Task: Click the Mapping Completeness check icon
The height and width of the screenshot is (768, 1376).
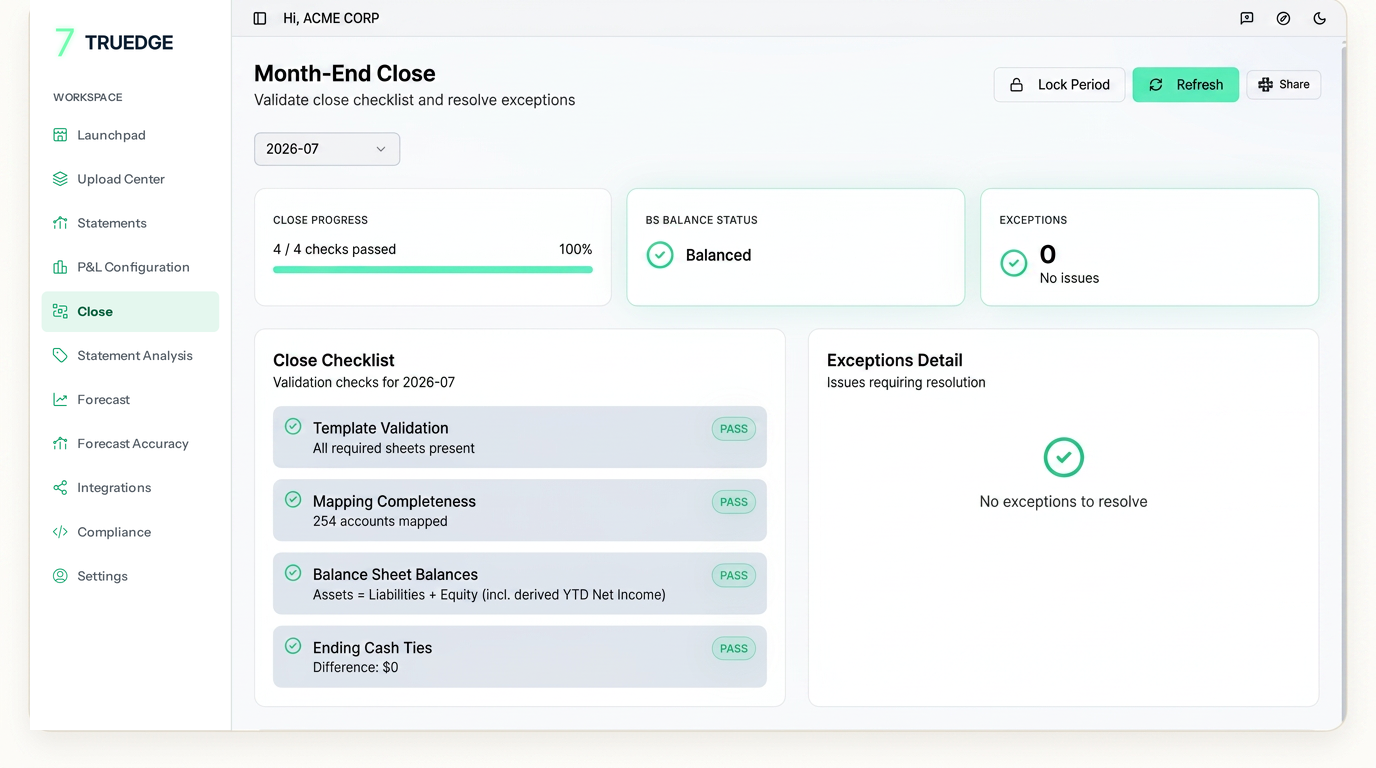Action: 293,499
